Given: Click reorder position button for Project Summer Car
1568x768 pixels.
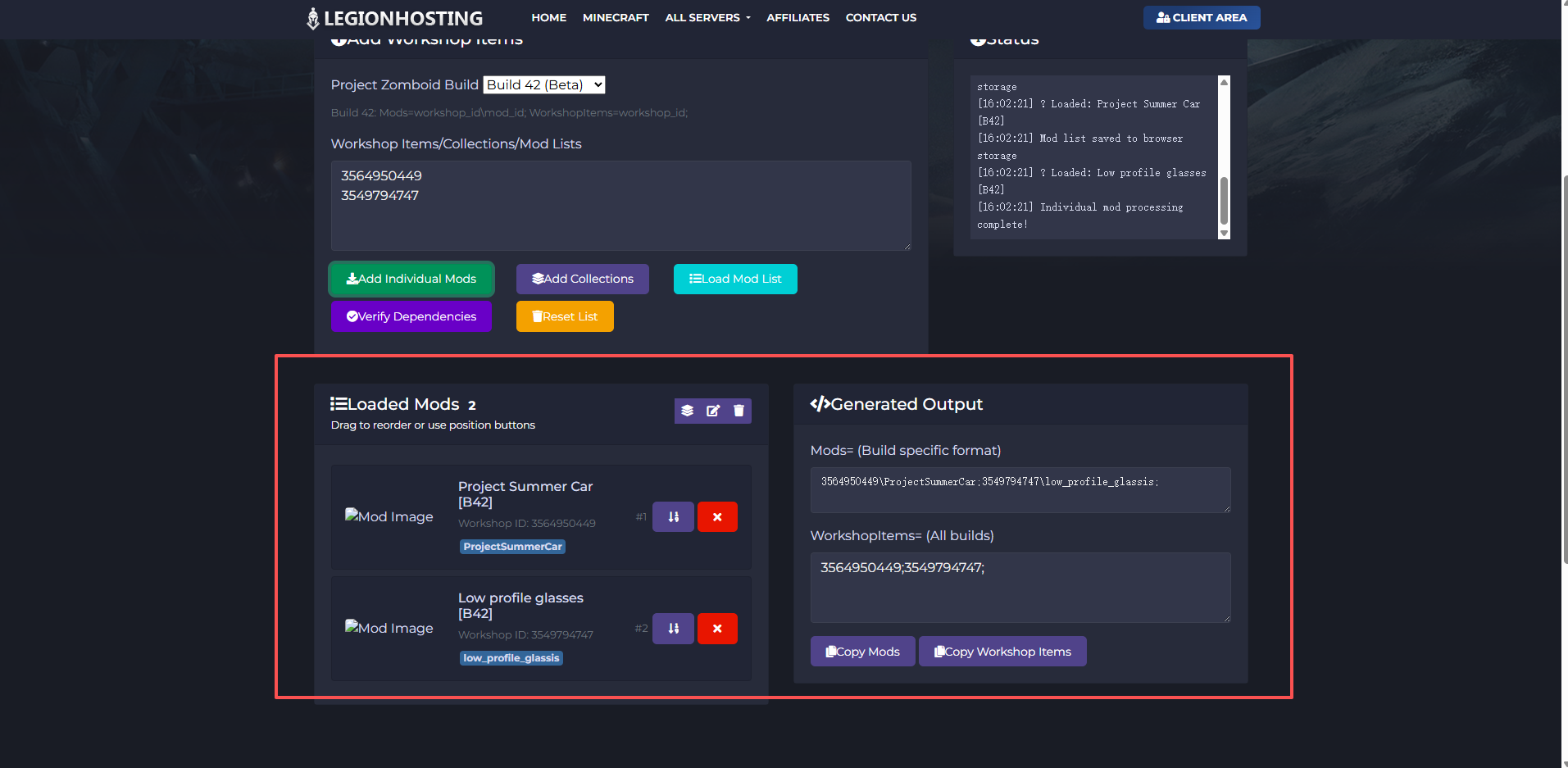Looking at the screenshot, I should pos(673,517).
